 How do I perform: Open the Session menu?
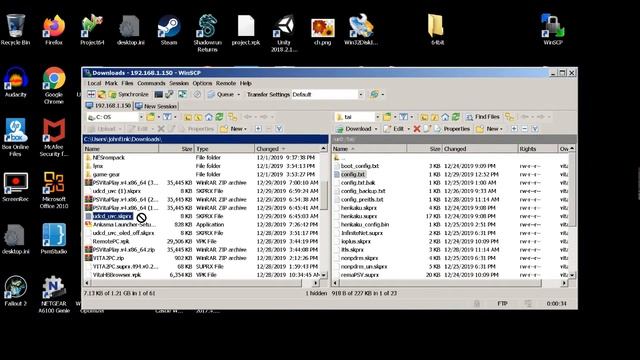[179, 83]
